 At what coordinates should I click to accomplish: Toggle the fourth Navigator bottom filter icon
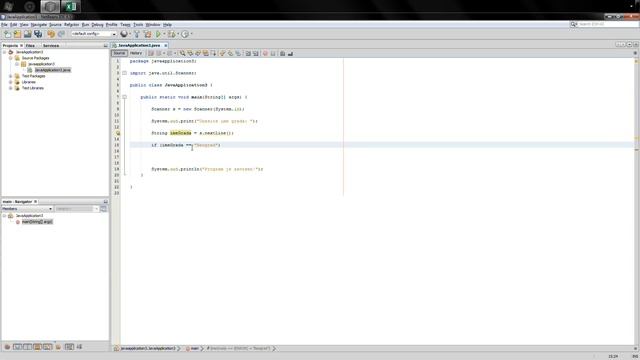(x=38, y=347)
